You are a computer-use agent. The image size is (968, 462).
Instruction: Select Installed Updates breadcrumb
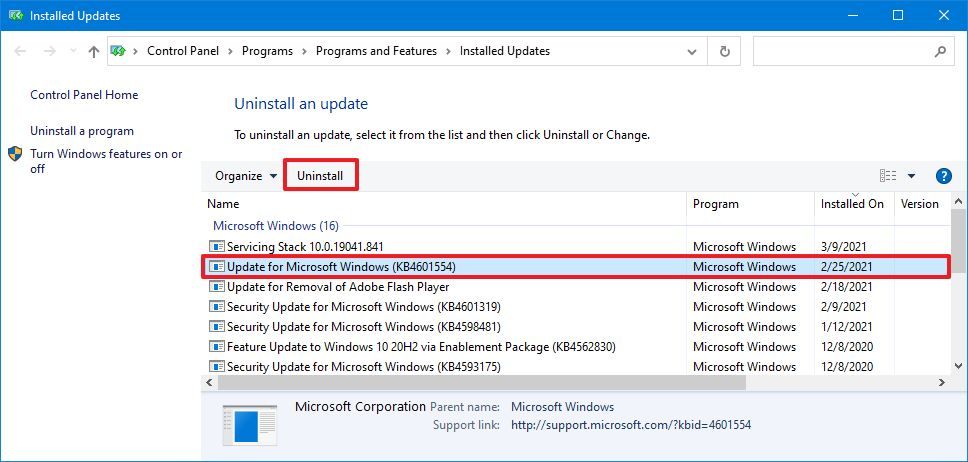coord(504,51)
